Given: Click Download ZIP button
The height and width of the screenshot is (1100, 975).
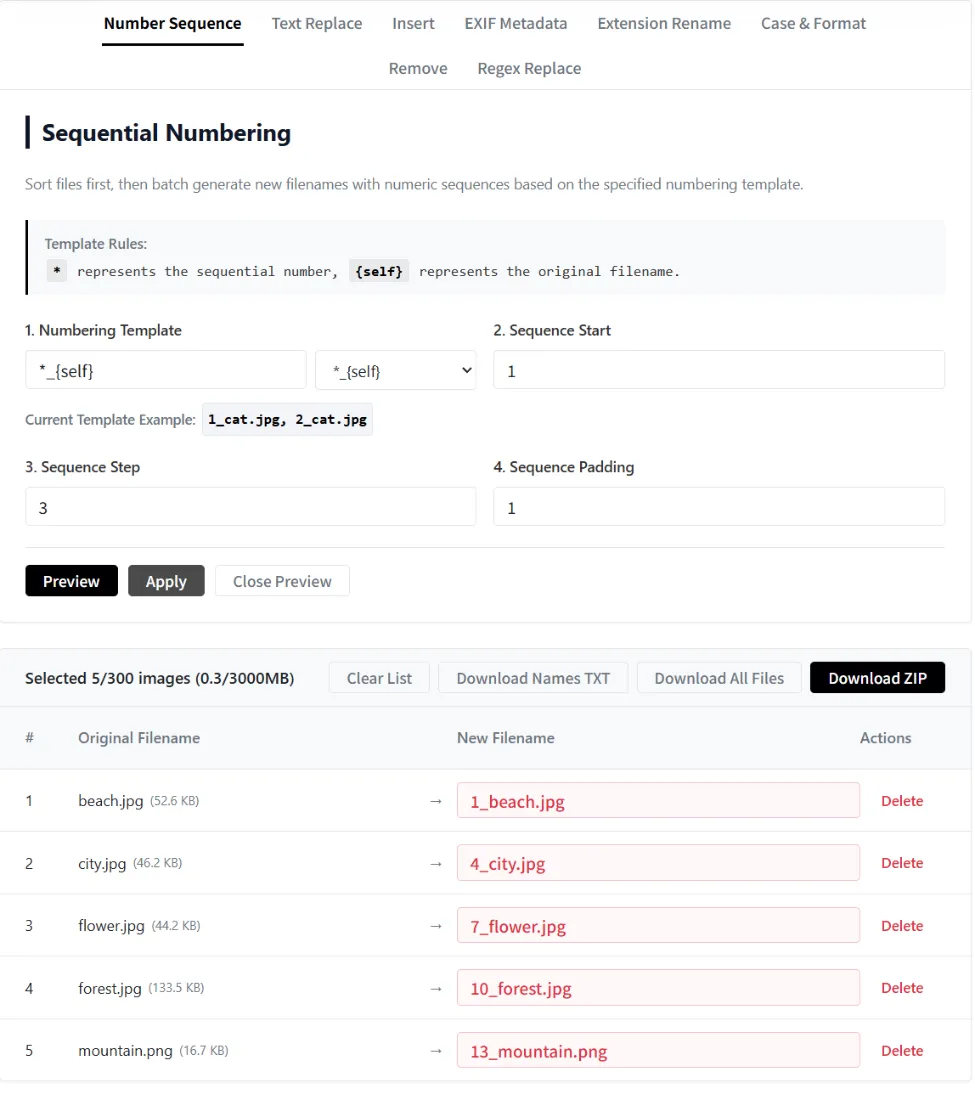Looking at the screenshot, I should 878,678.
